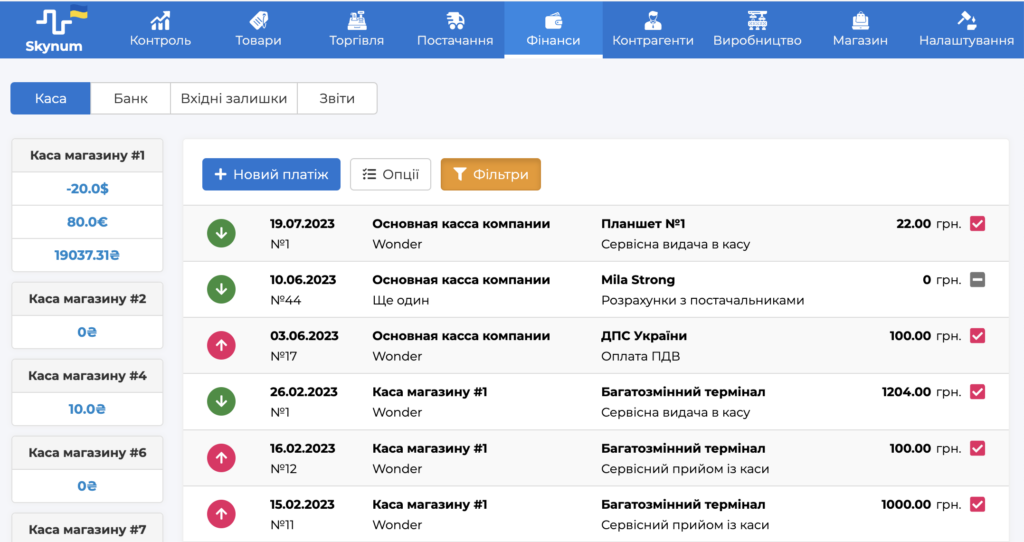The width and height of the screenshot is (1024, 542).
Task: Open the Вхідні залишки tab
Action: [x=234, y=99]
